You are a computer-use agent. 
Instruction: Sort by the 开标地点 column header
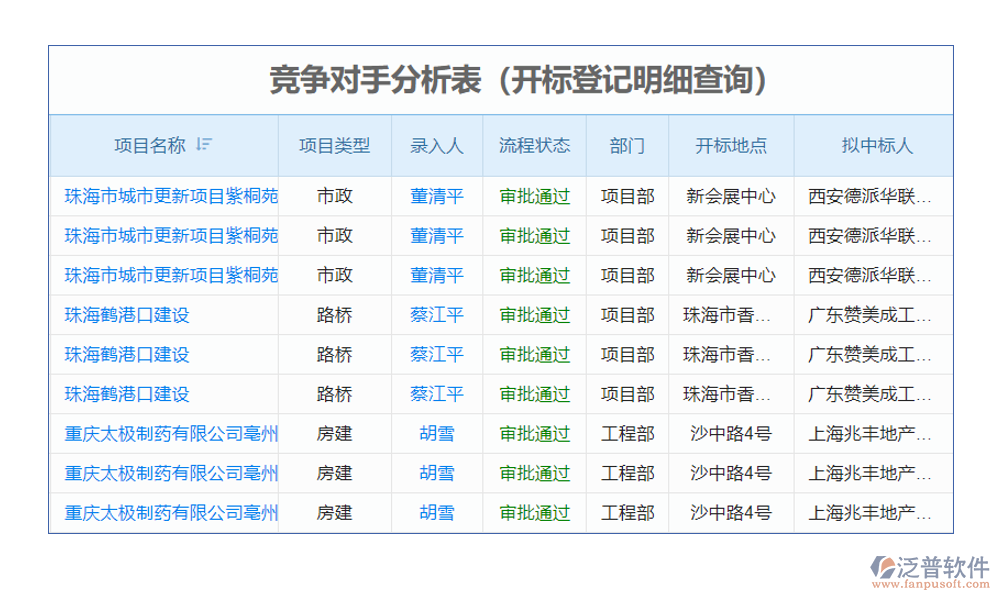729,143
